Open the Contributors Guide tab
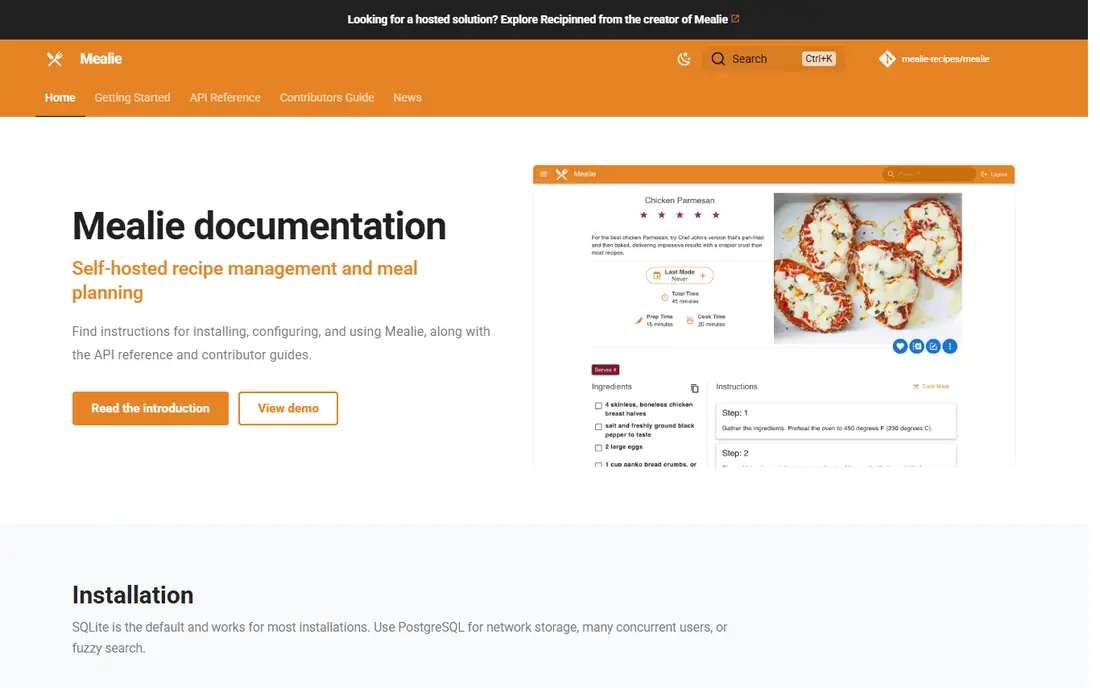This screenshot has width=1100, height=688. click(327, 97)
